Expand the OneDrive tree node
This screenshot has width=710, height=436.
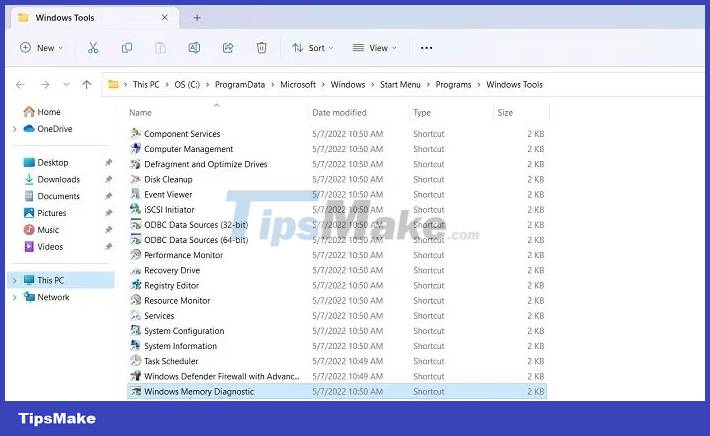coord(14,129)
